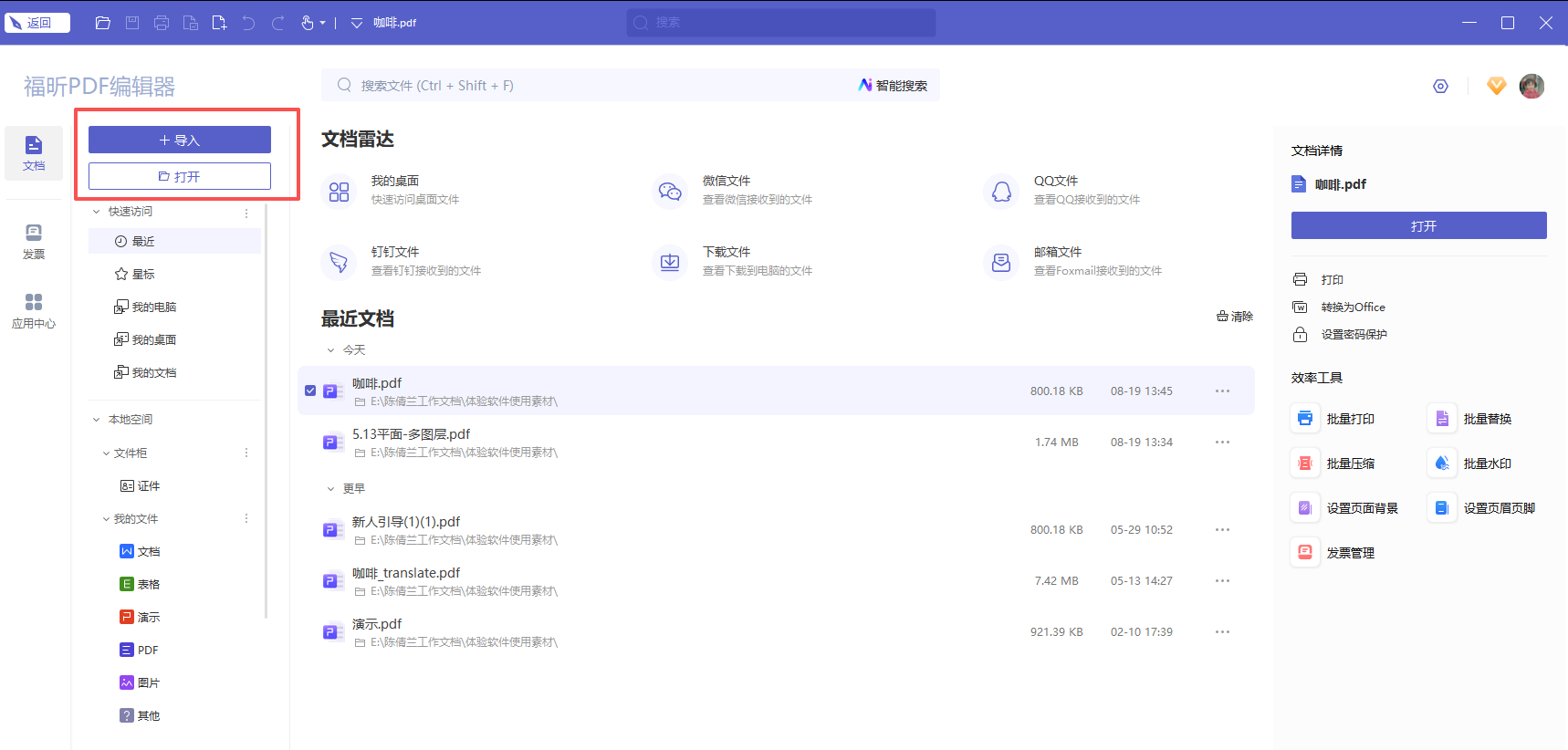Collapse the 我的文件 tree node
Image resolution: width=1568 pixels, height=750 pixels.
106,519
